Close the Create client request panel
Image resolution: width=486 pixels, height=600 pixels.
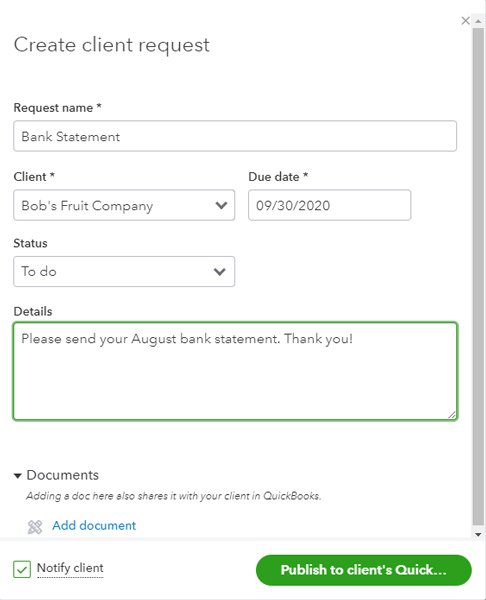point(465,21)
